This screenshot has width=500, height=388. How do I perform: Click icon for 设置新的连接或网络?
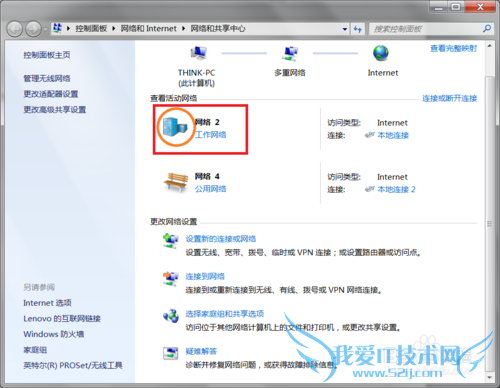click(x=171, y=241)
